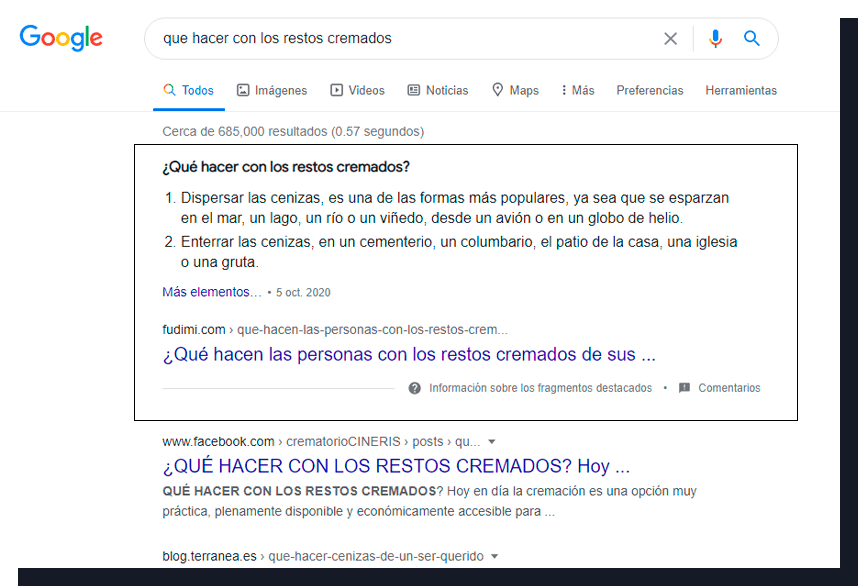Go to the Maps tab
The width and height of the screenshot is (858, 586).
(x=515, y=90)
